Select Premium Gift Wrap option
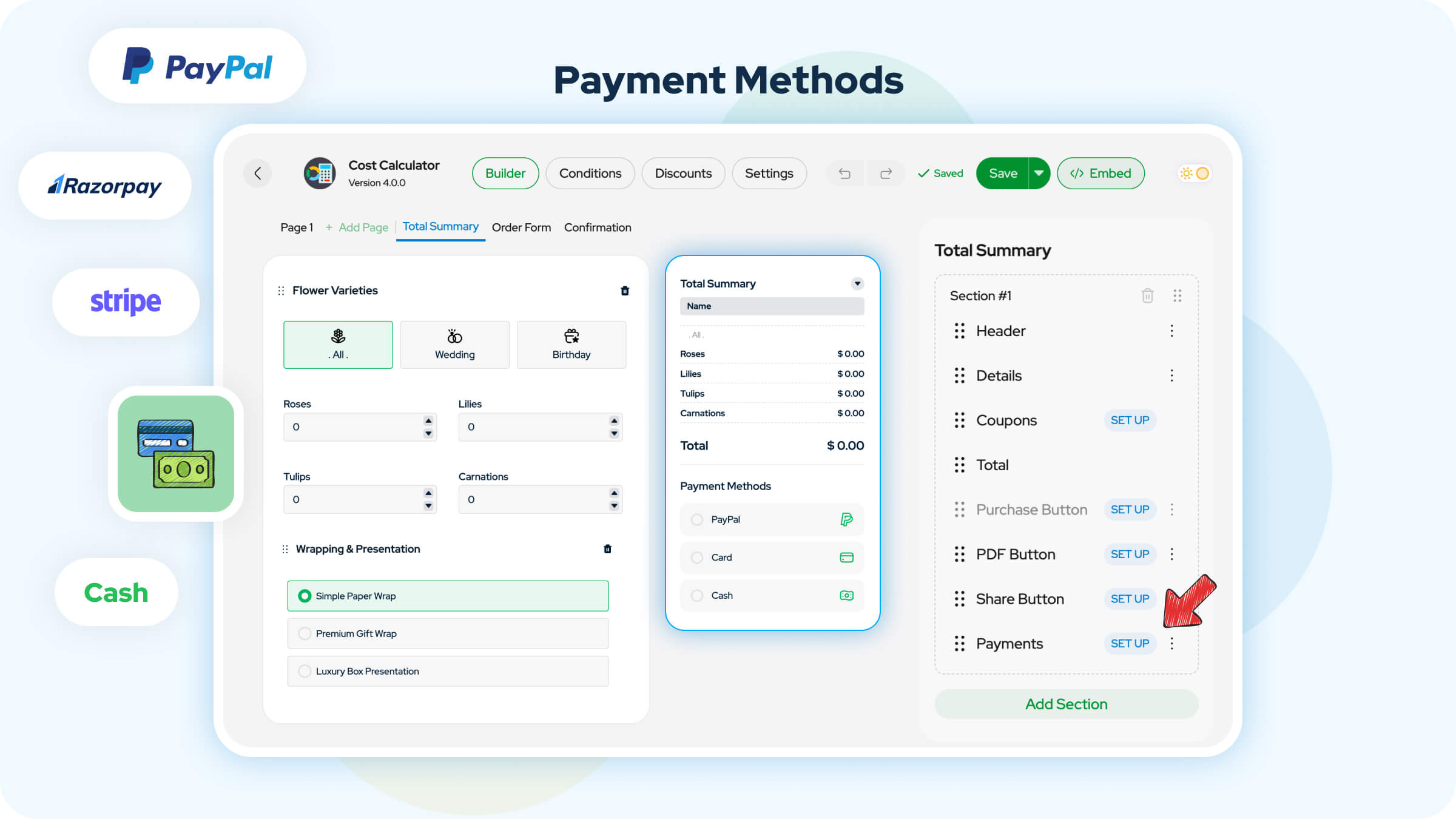 (448, 633)
